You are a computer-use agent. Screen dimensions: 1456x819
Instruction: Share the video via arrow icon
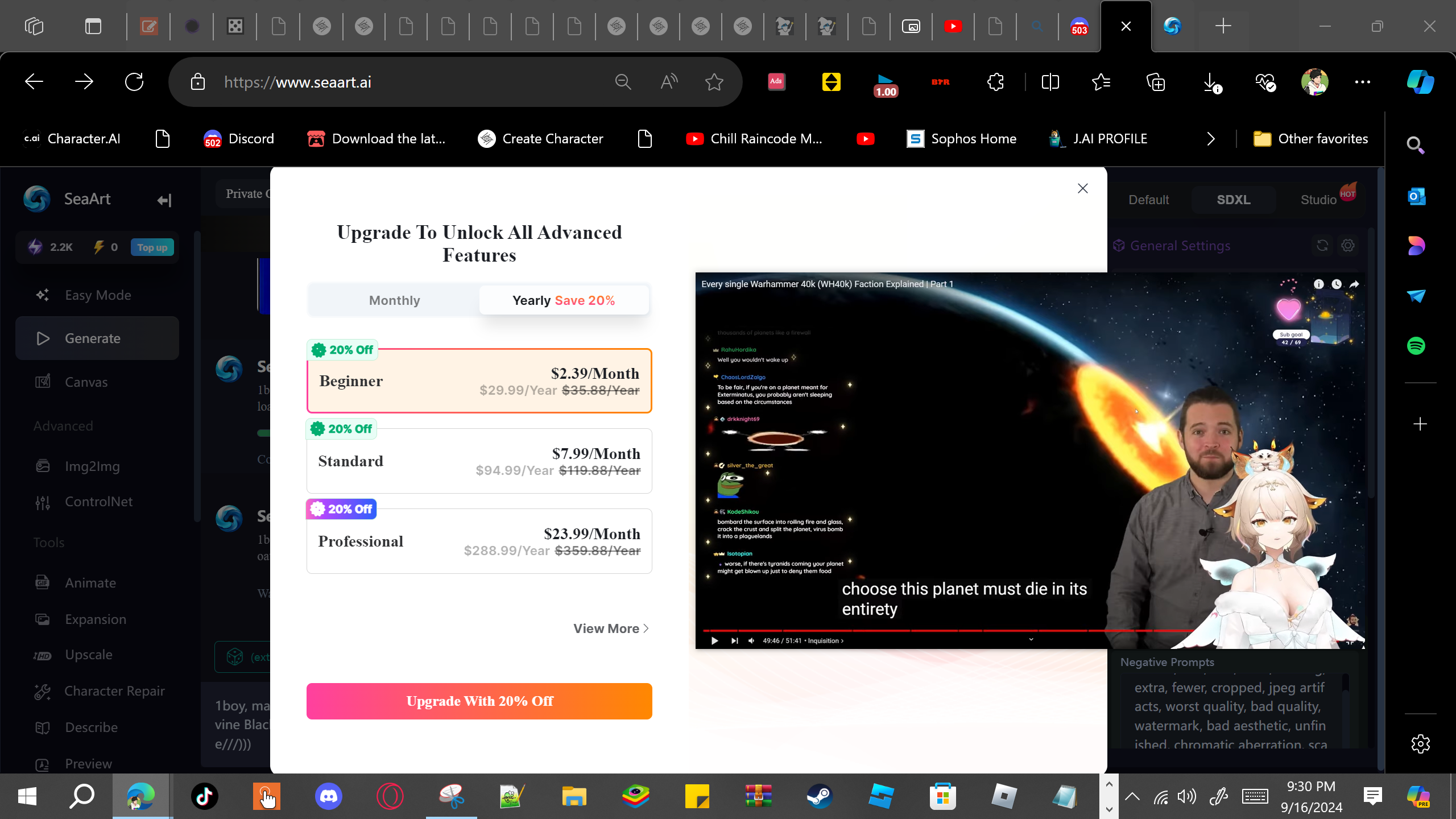tap(1354, 284)
